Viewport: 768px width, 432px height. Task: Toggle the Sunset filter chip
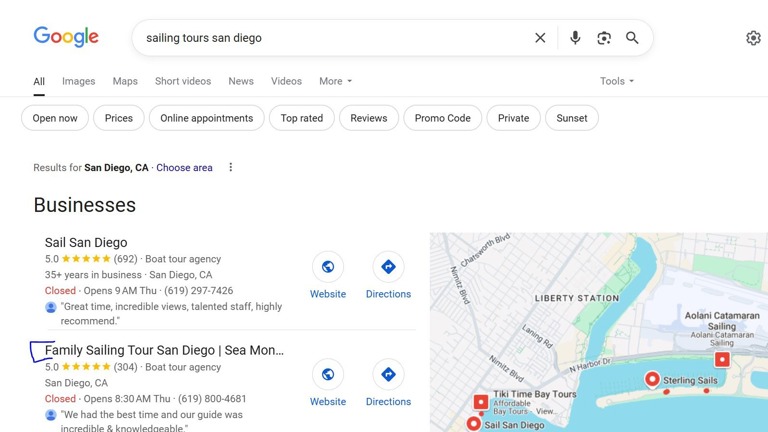tap(572, 118)
